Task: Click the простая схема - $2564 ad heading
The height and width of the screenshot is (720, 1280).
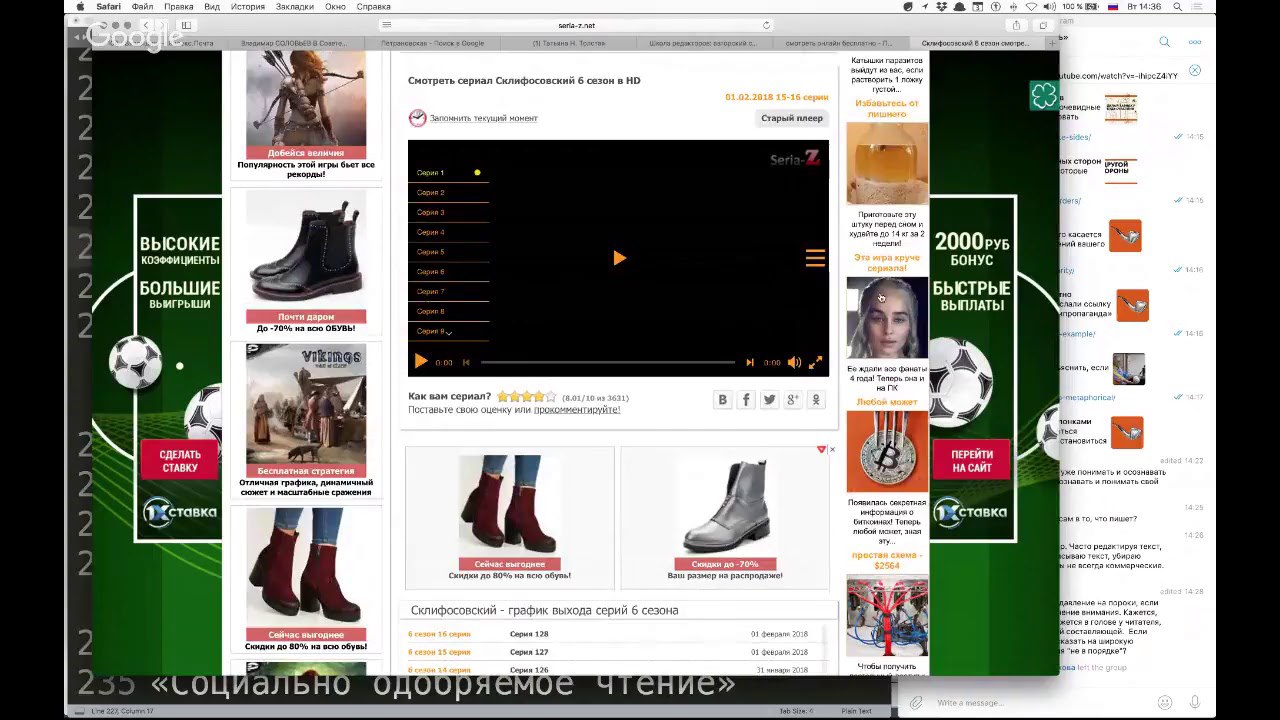Action: [887, 560]
